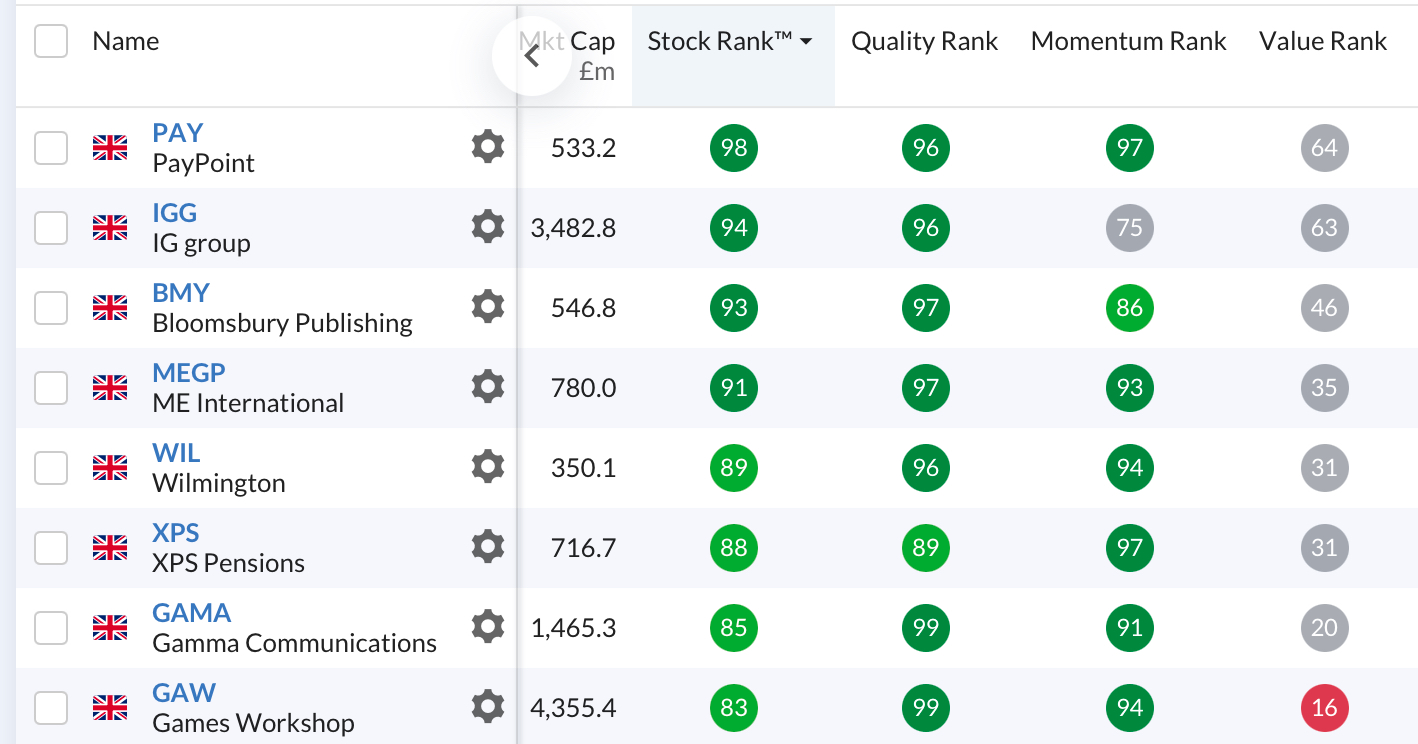Click the Games Workshop gear icon
1418x744 pixels.
point(487,708)
